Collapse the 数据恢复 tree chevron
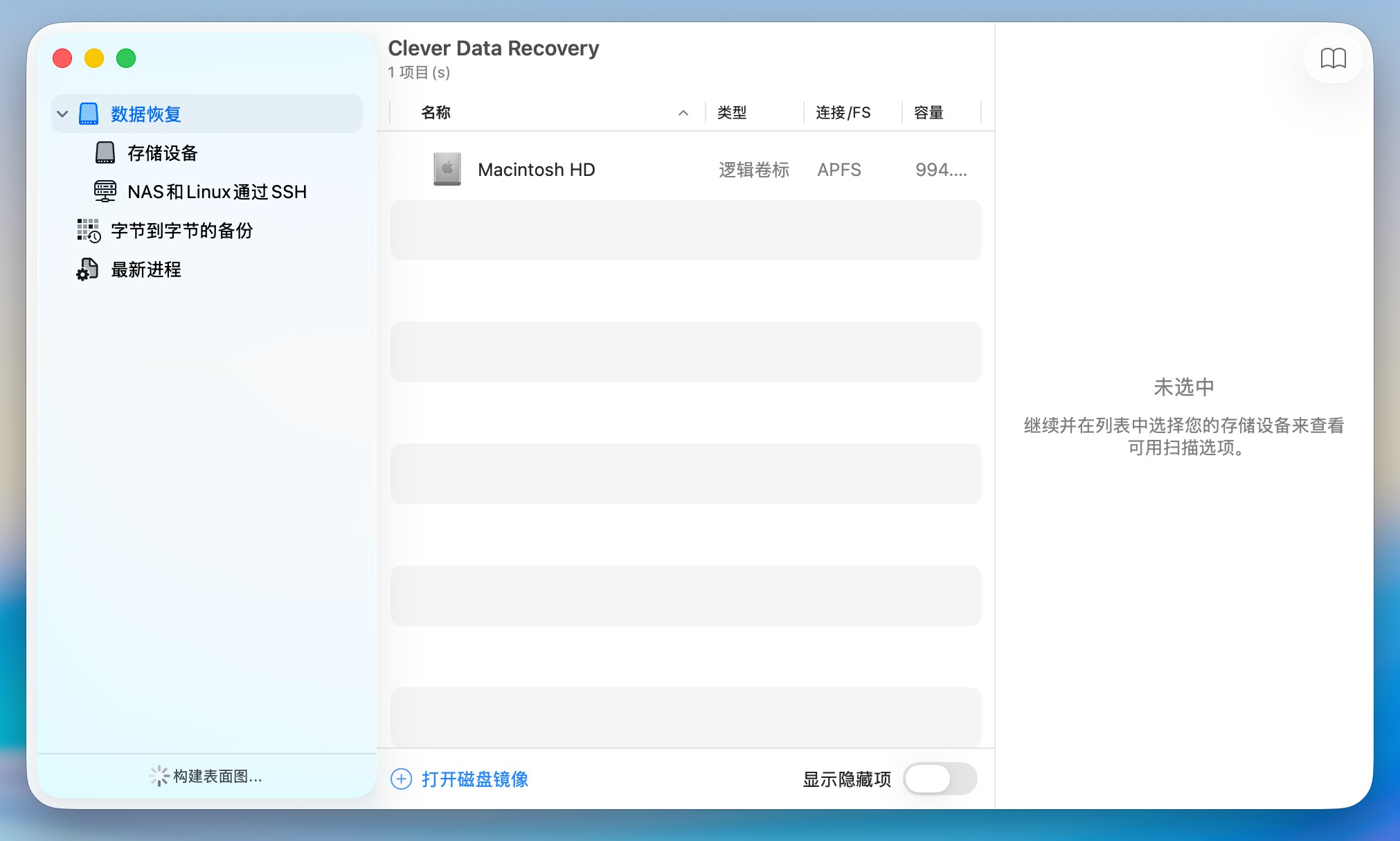Screen dimensions: 1400x841 point(62,114)
